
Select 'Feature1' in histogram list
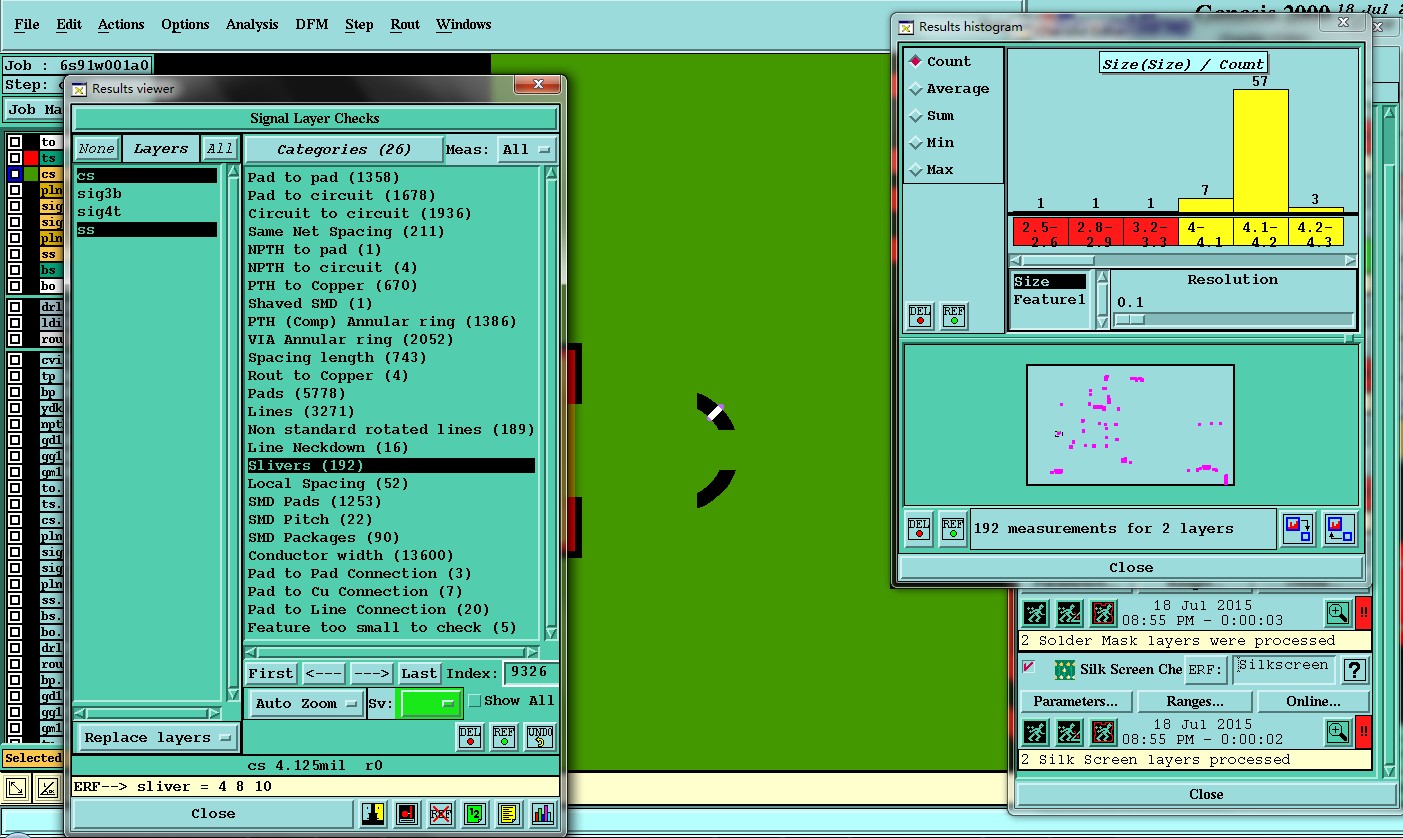[1049, 300]
